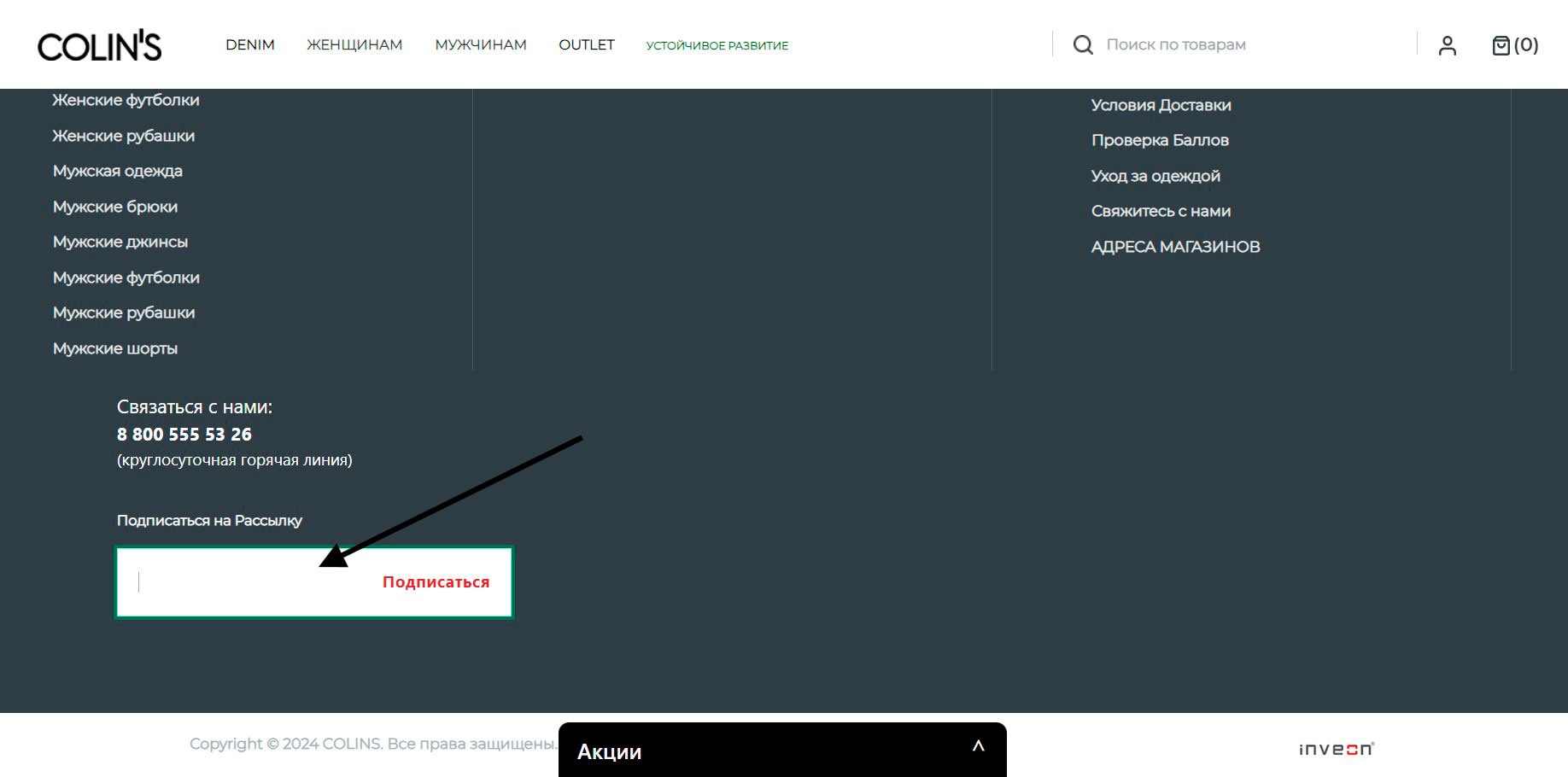1568x777 pixels.
Task: Click the Подписаться button
Action: pos(436,582)
